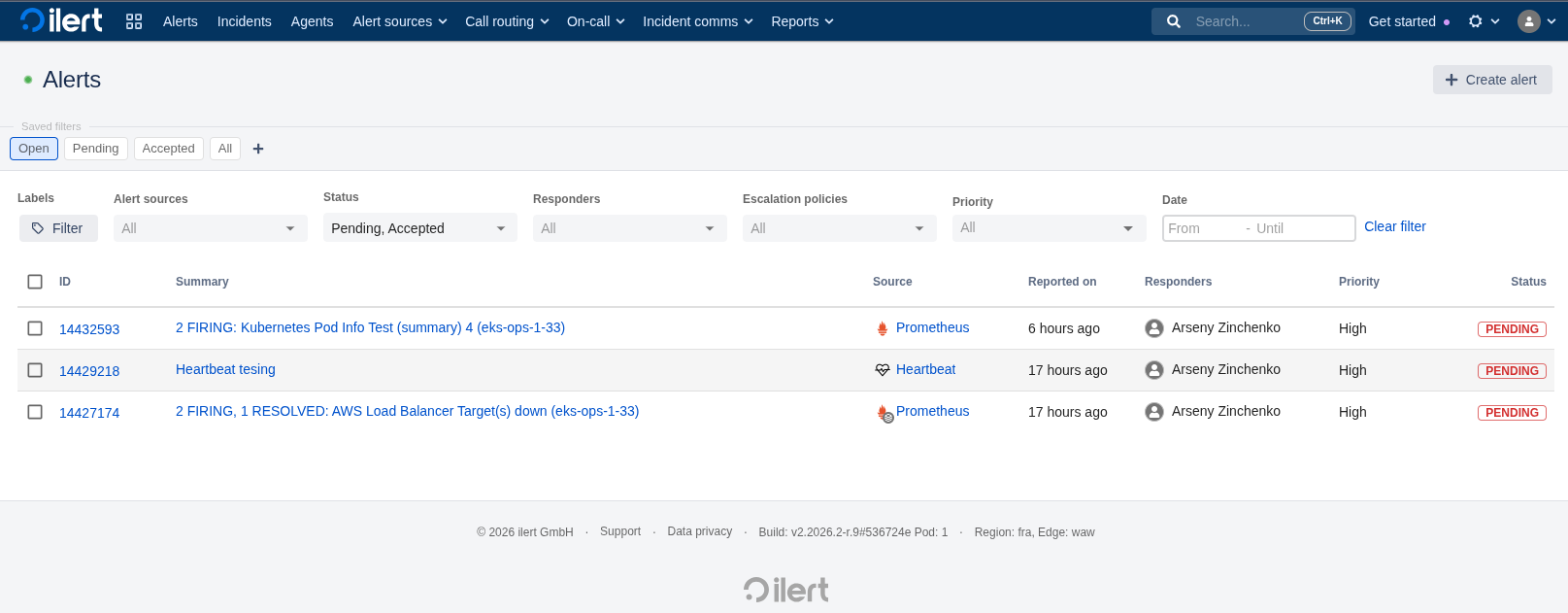
Task: Click the plus icon to add saved filter
Action: pos(258,149)
